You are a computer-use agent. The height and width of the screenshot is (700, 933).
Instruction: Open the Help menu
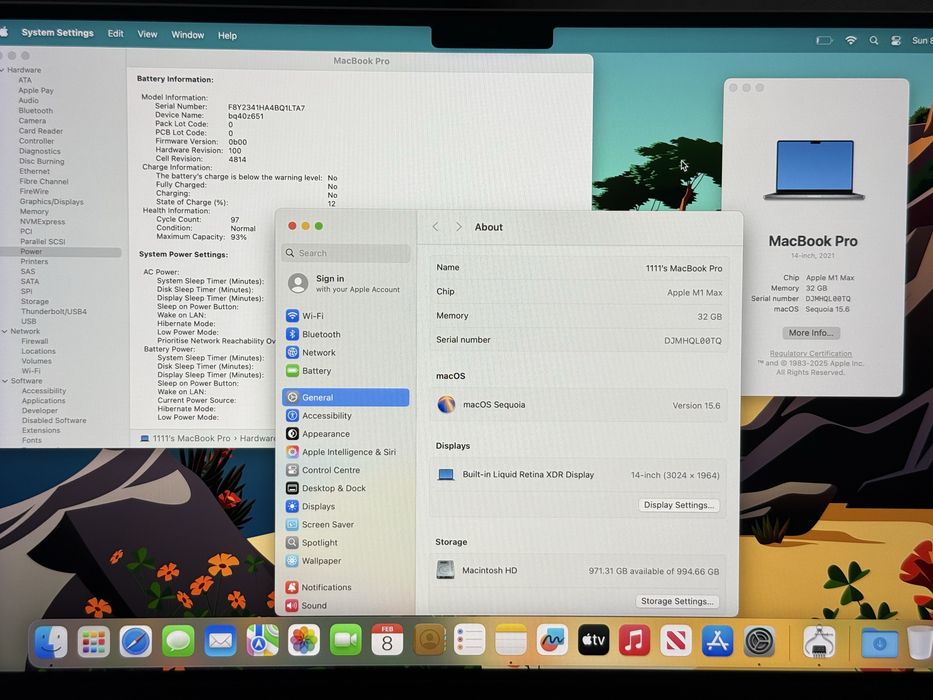227,35
